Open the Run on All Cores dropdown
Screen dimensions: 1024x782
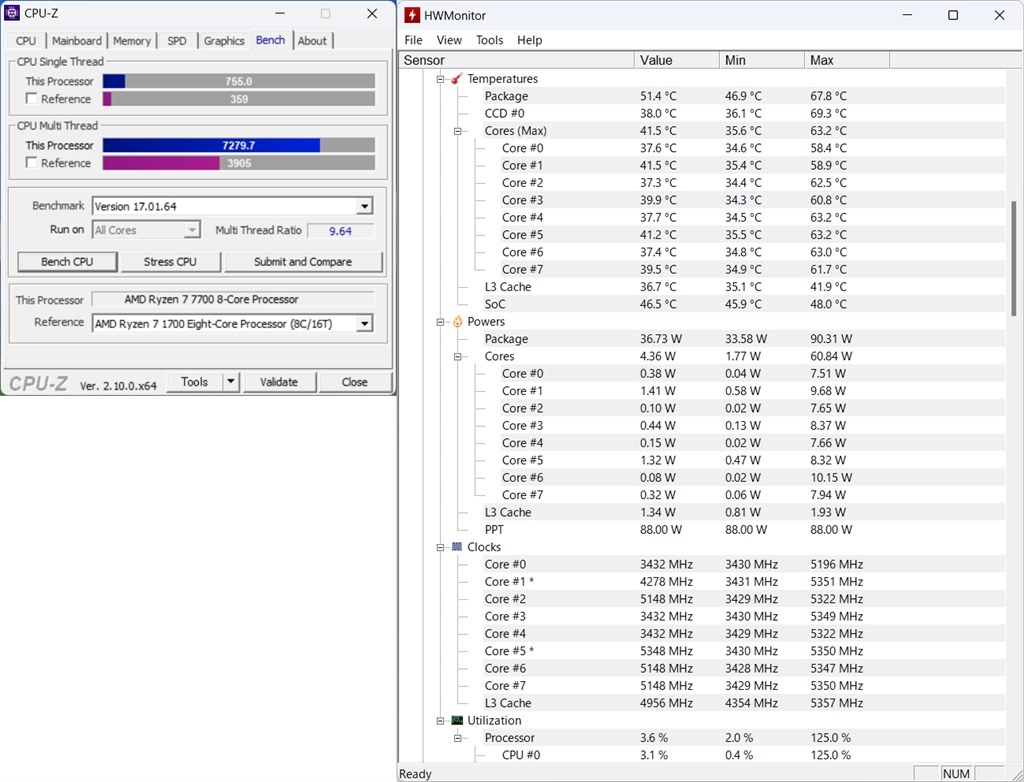point(191,230)
